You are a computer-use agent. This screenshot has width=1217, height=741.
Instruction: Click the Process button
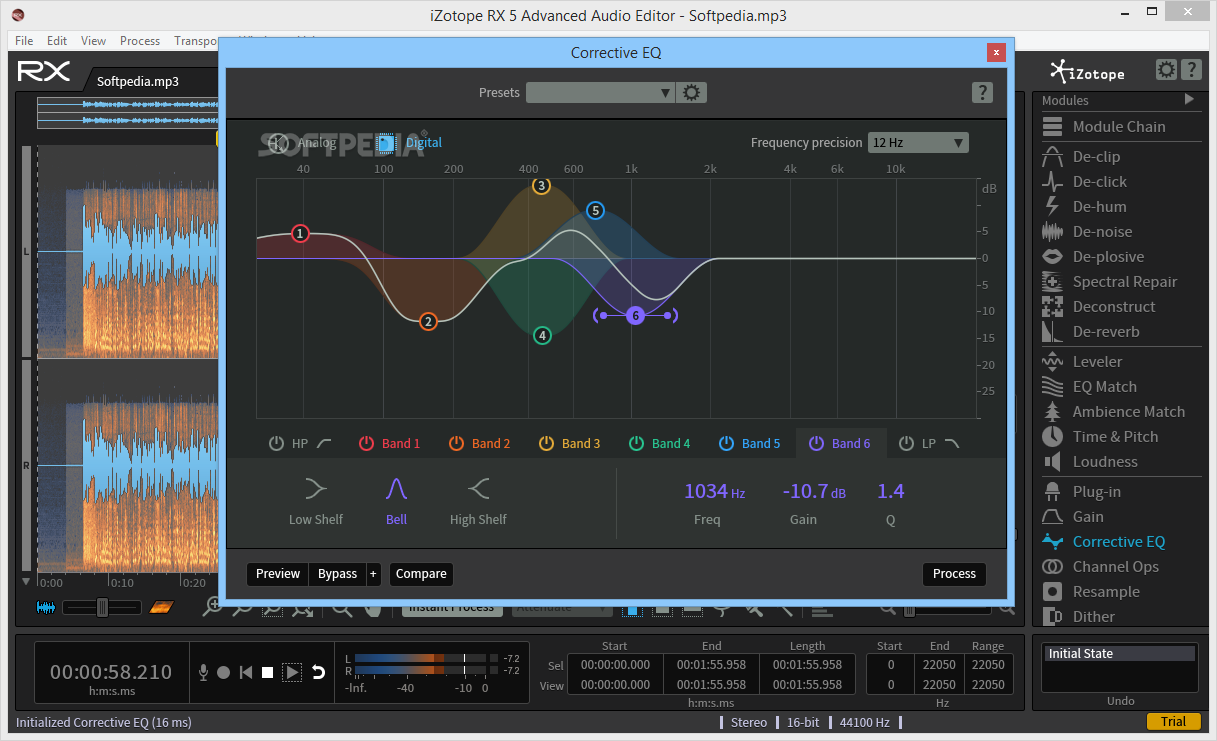[x=954, y=574]
